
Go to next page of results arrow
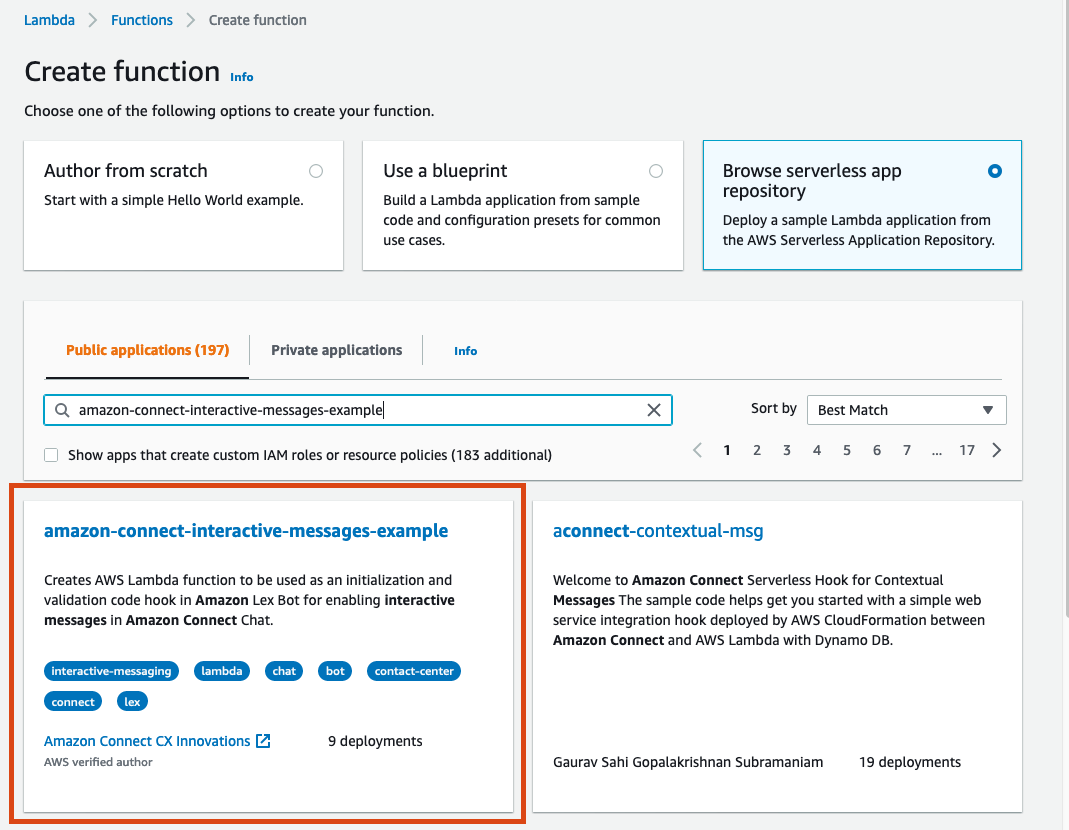pos(997,450)
